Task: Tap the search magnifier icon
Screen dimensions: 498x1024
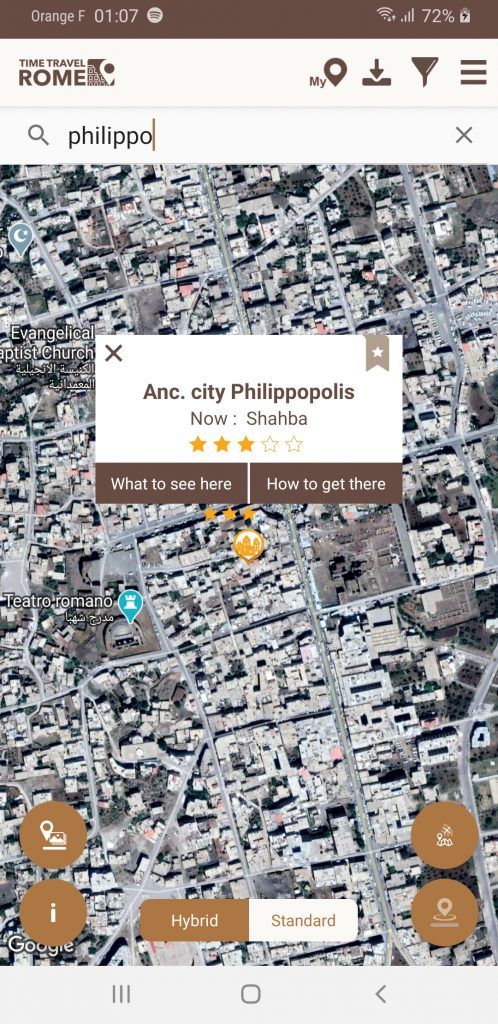Action: pyautogui.click(x=39, y=135)
